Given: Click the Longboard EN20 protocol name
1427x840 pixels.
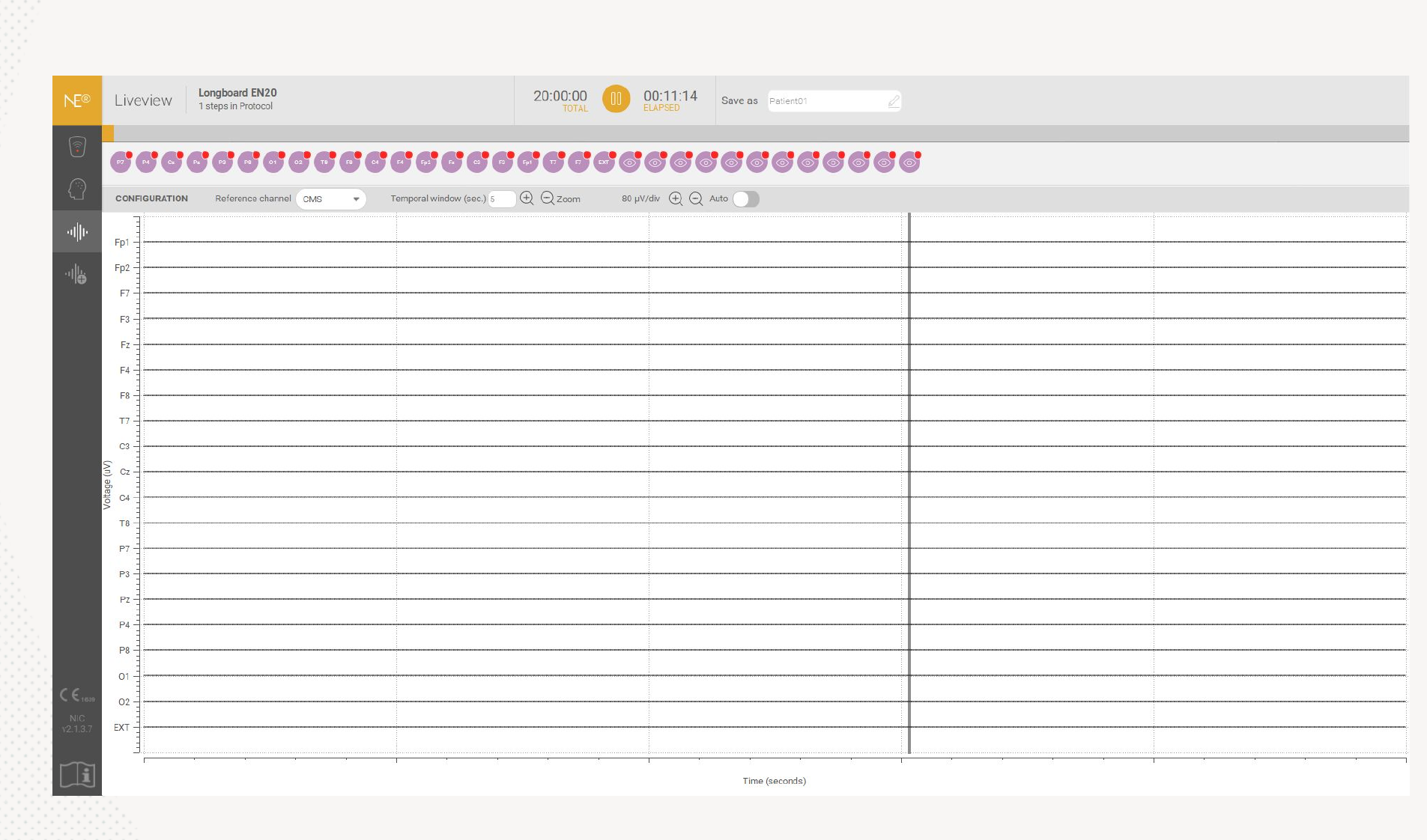Looking at the screenshot, I should pos(237,93).
